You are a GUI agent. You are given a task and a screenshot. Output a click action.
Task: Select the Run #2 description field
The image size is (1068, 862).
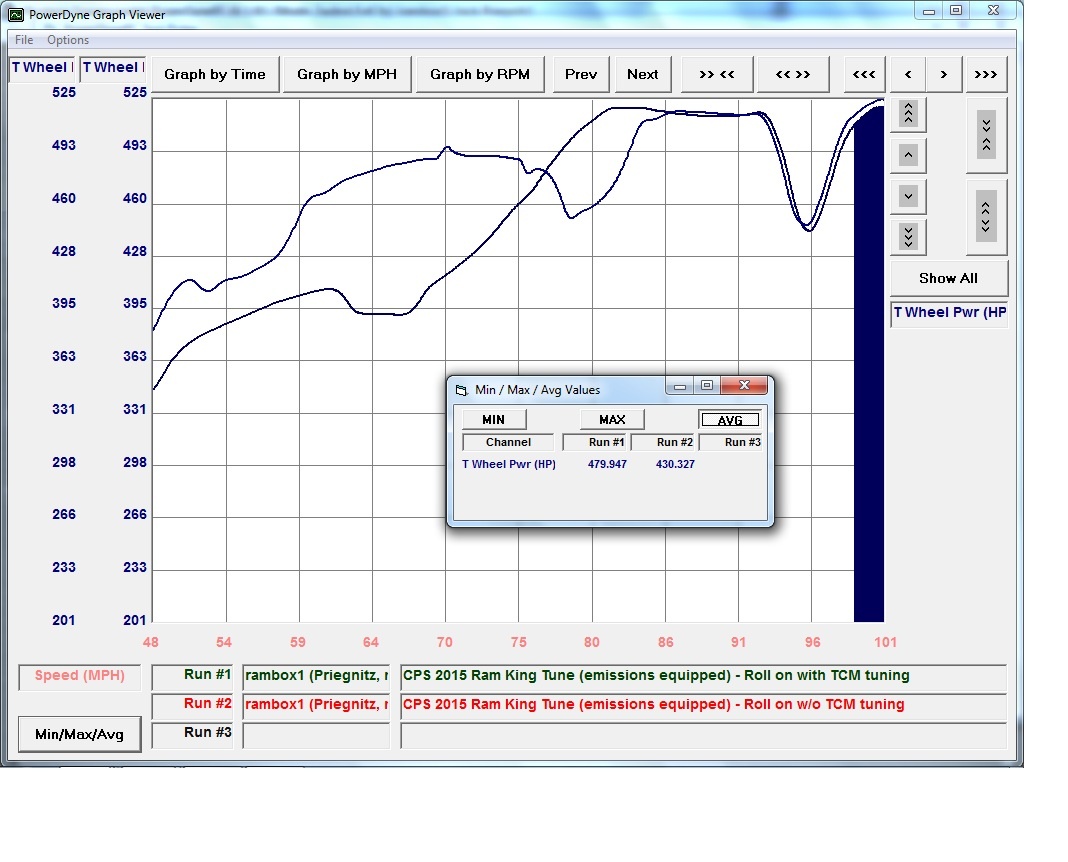click(x=703, y=705)
